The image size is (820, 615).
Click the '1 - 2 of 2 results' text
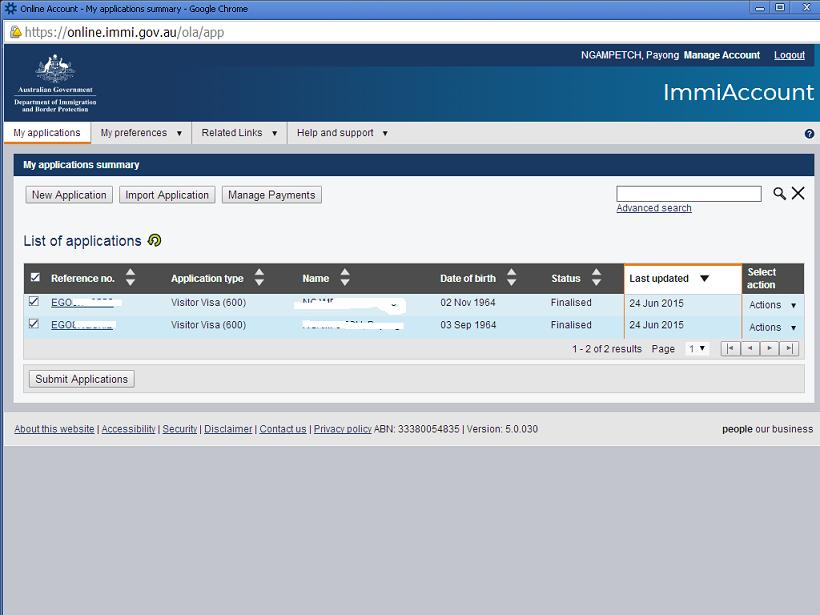point(607,349)
